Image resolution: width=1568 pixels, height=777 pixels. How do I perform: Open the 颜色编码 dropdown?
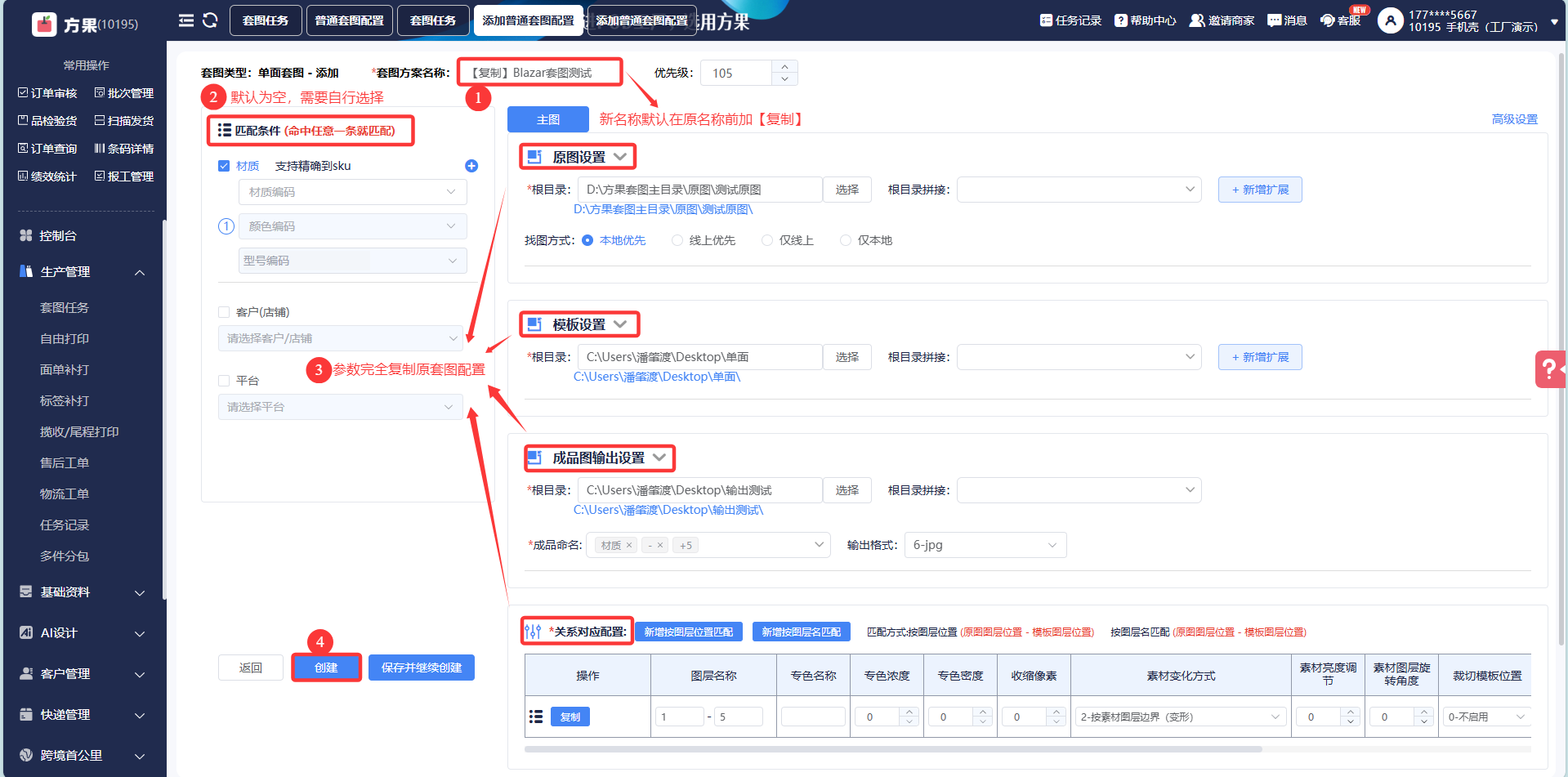click(x=353, y=226)
